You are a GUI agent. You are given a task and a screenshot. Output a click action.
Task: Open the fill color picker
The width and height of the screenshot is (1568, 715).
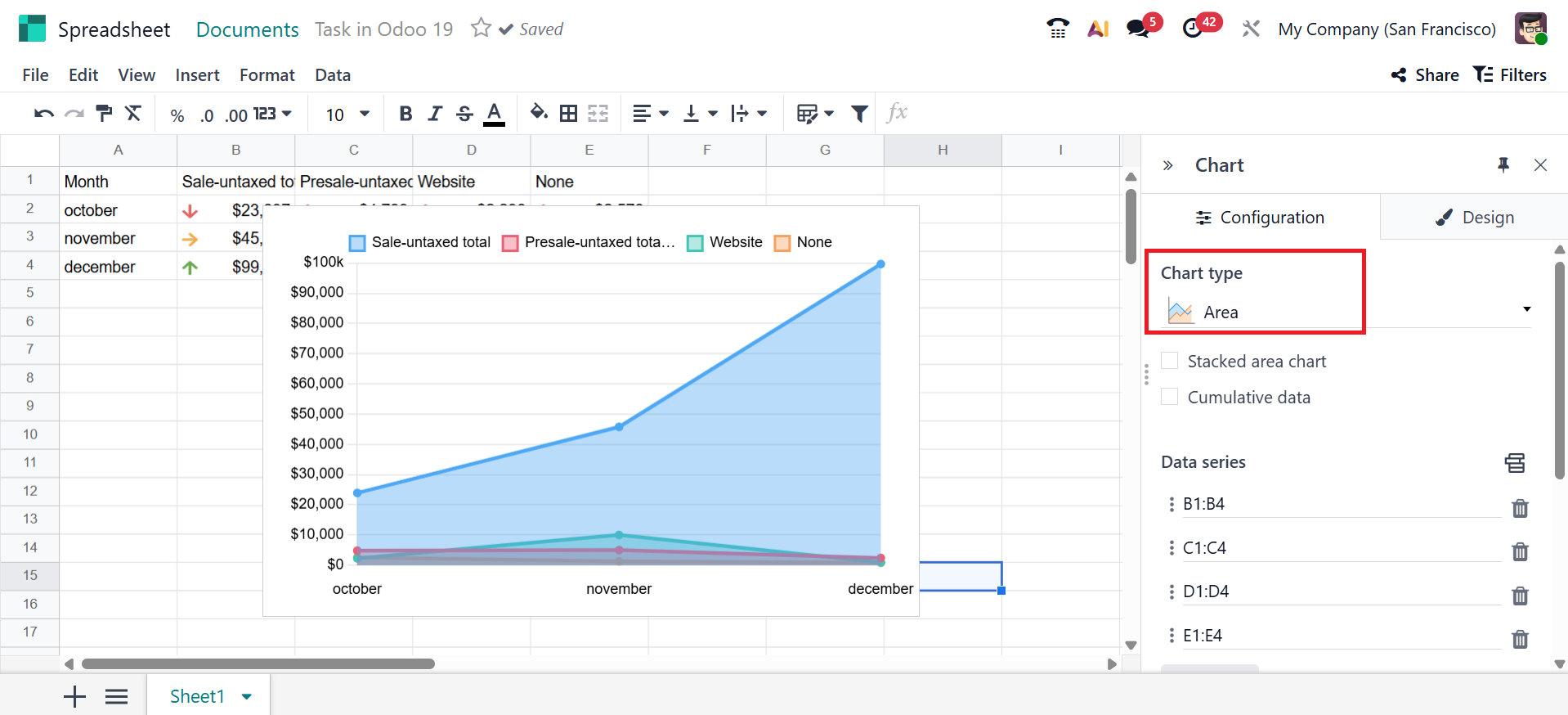[x=538, y=114]
